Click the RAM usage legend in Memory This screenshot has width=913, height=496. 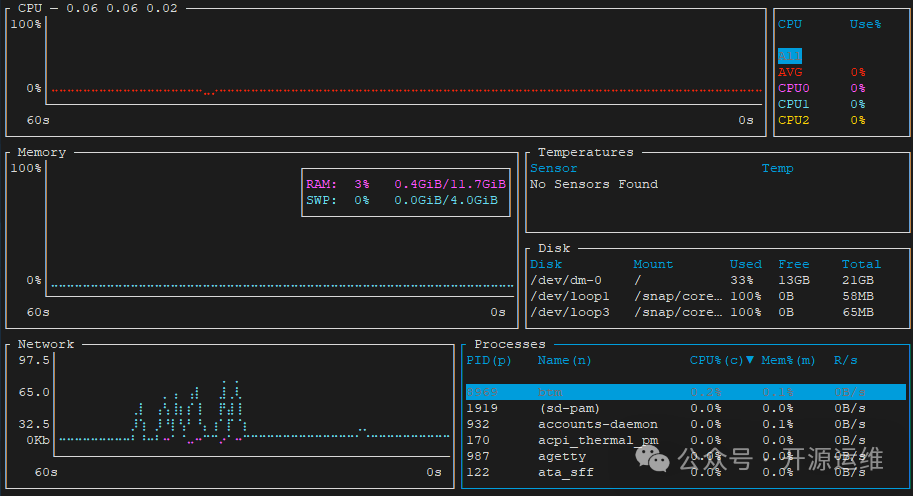pyautogui.click(x=405, y=184)
